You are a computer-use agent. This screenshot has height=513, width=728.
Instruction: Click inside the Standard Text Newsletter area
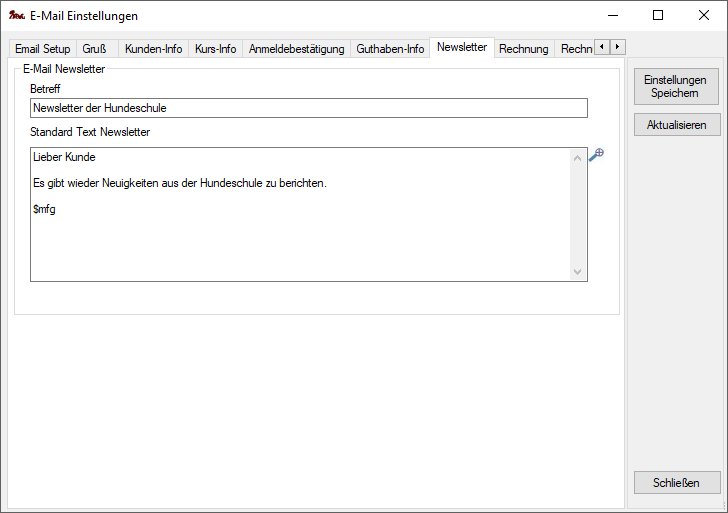click(x=300, y=228)
